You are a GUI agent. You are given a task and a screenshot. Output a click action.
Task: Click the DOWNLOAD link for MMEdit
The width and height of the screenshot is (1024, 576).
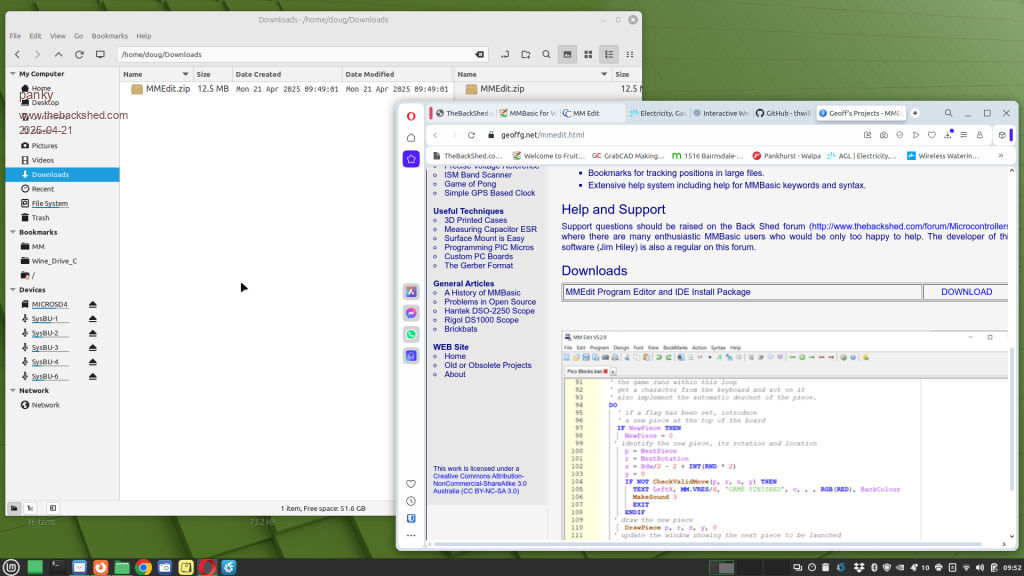coord(966,292)
